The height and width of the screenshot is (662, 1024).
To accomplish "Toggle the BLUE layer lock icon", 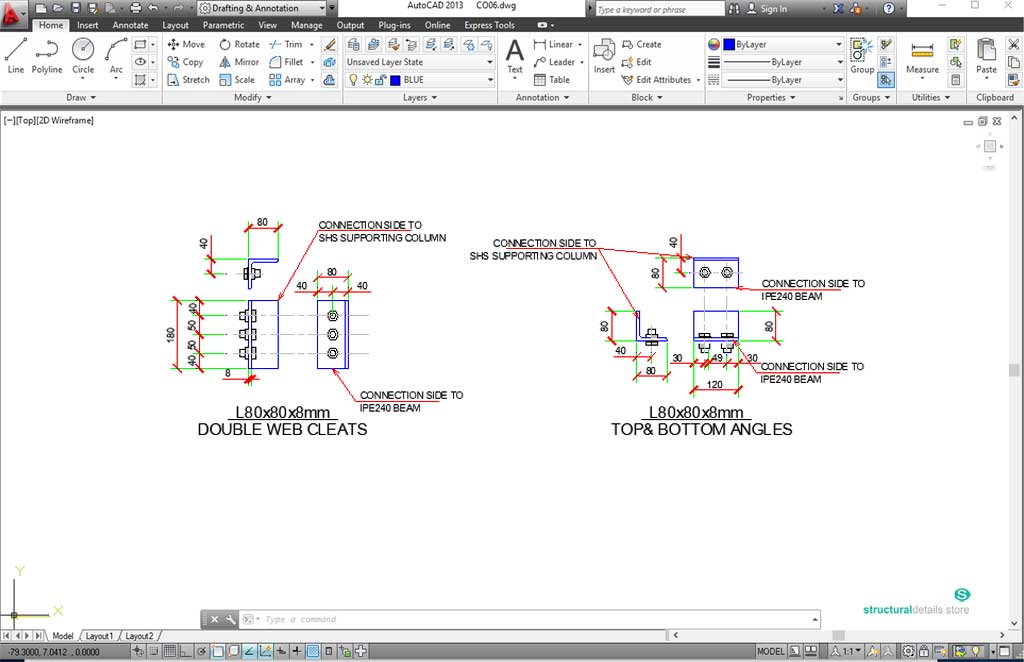I will tap(381, 80).
